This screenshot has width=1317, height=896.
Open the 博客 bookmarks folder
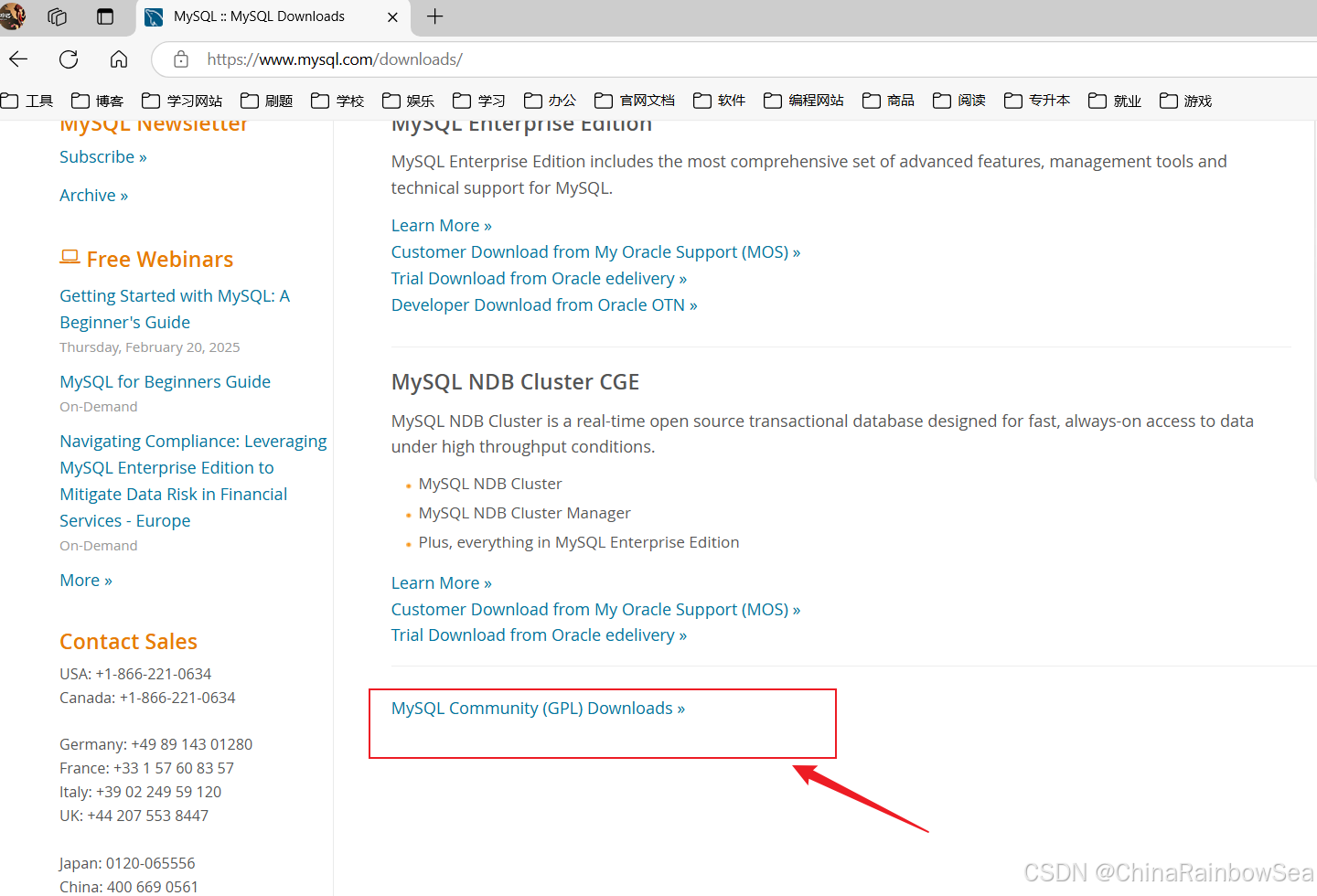[98, 101]
